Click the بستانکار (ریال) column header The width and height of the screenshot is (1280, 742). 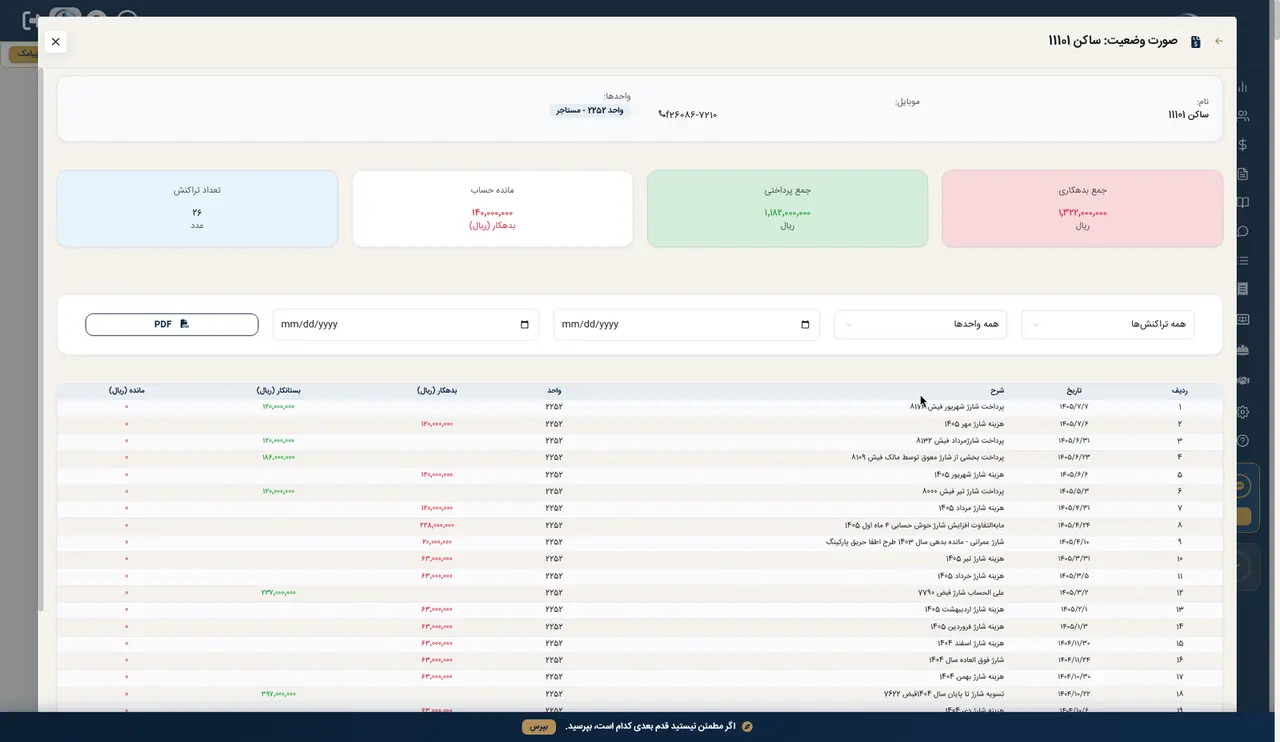click(278, 390)
